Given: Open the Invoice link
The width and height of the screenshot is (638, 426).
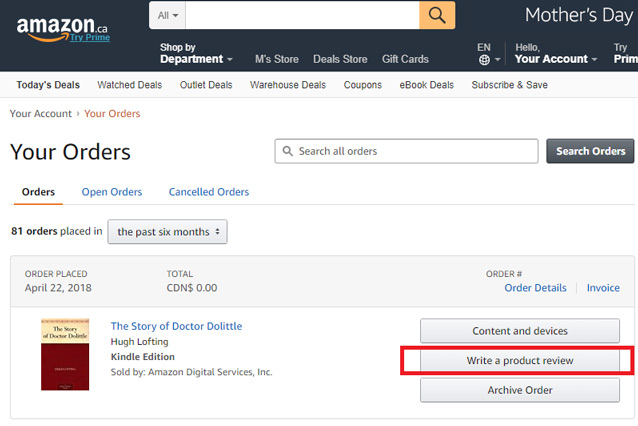Looking at the screenshot, I should 603,288.
